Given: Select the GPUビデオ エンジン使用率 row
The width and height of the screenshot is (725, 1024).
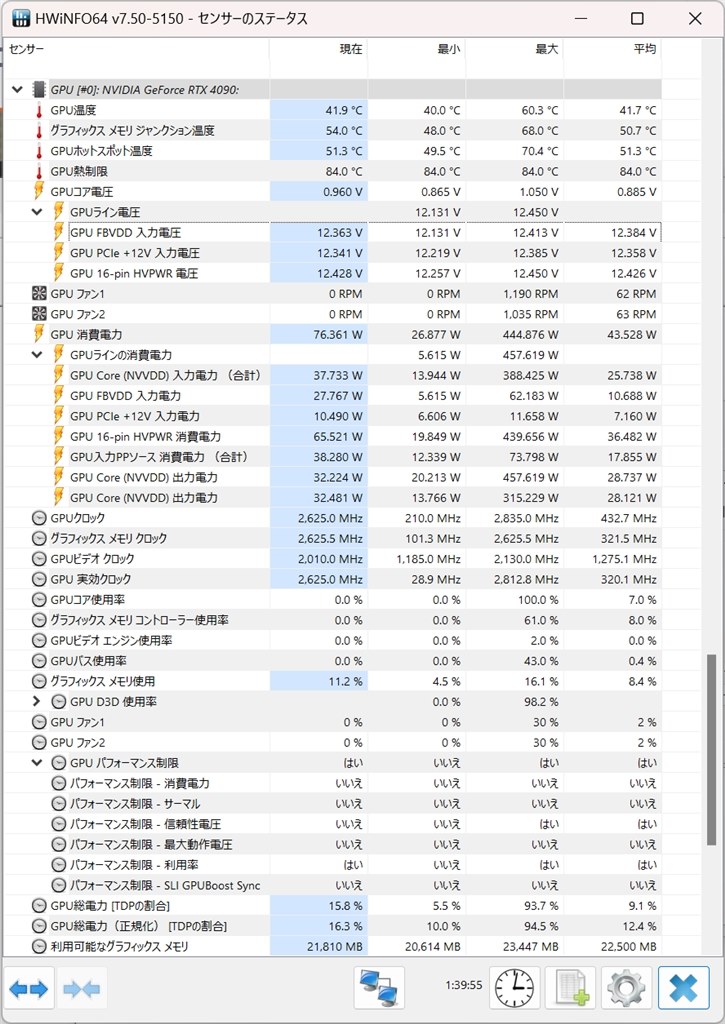Looking at the screenshot, I should point(332,640).
